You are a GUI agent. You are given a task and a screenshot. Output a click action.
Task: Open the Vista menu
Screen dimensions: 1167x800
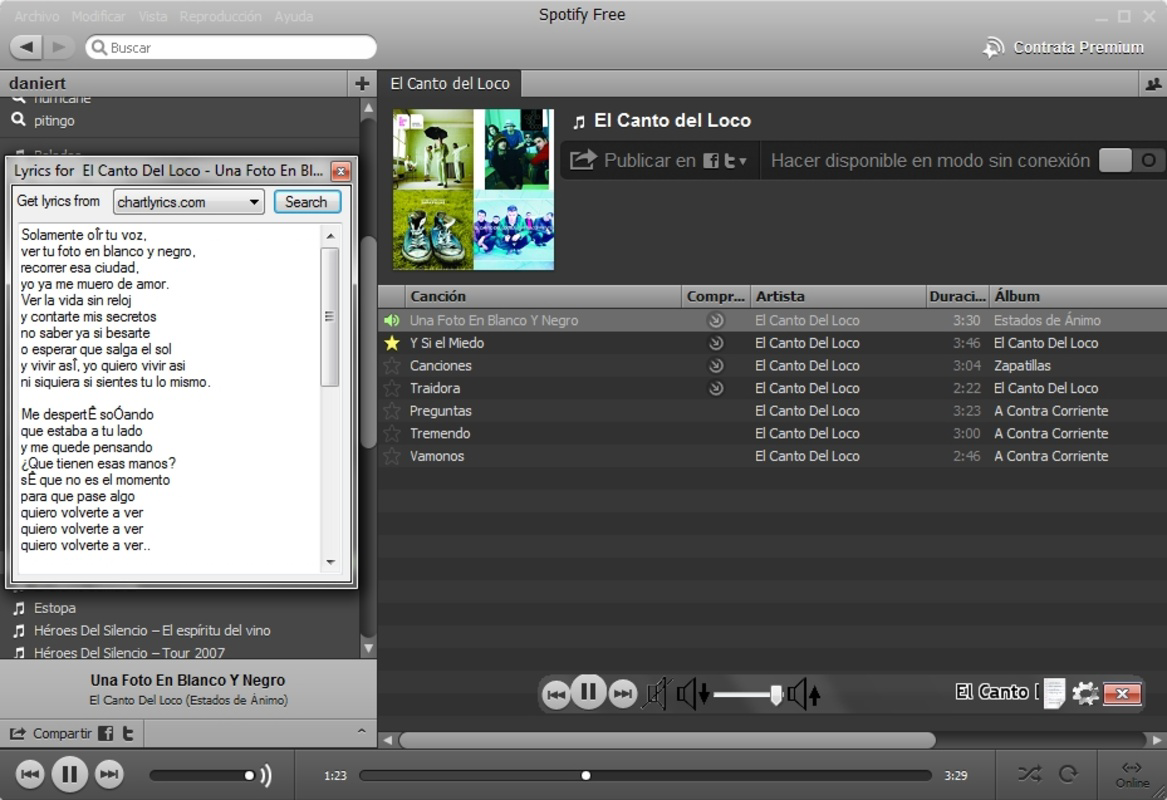[x=153, y=16]
